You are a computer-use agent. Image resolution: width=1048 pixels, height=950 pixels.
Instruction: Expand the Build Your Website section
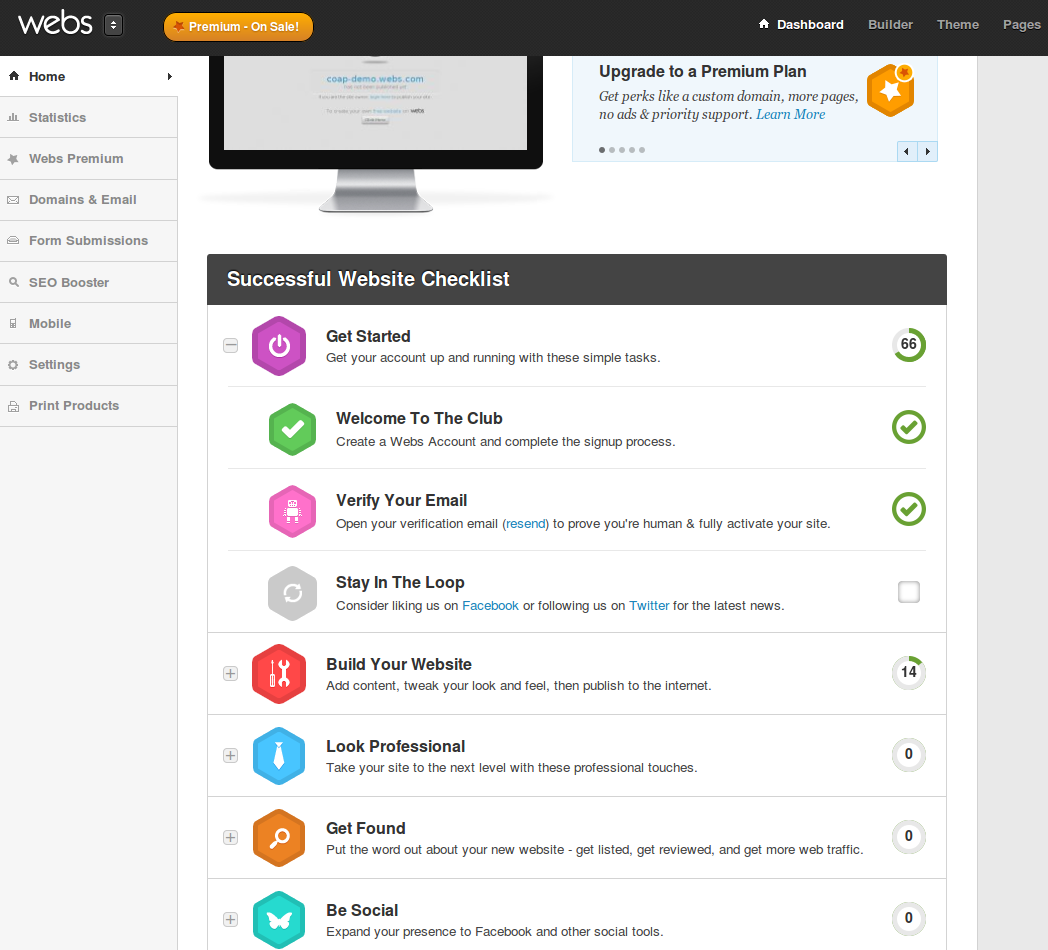(x=231, y=673)
